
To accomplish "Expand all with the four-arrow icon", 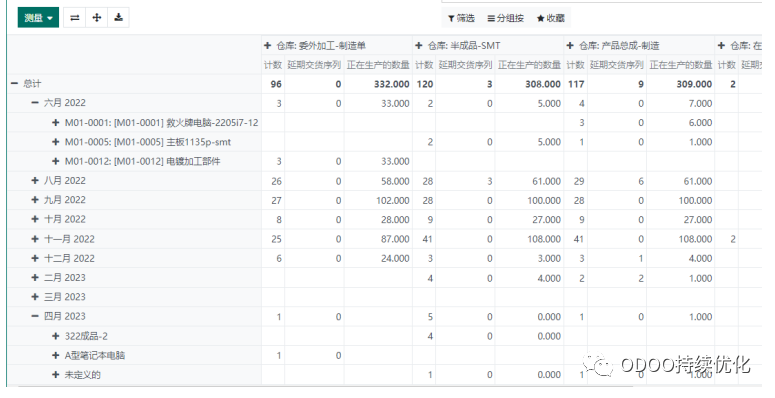I will pos(97,18).
